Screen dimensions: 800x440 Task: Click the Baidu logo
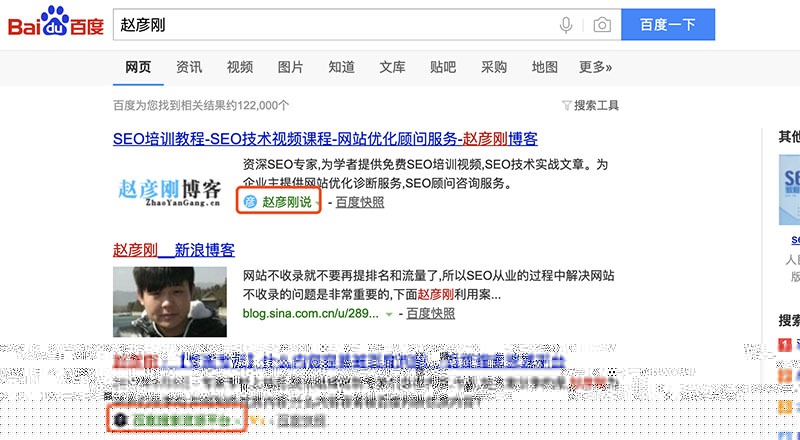tap(55, 24)
